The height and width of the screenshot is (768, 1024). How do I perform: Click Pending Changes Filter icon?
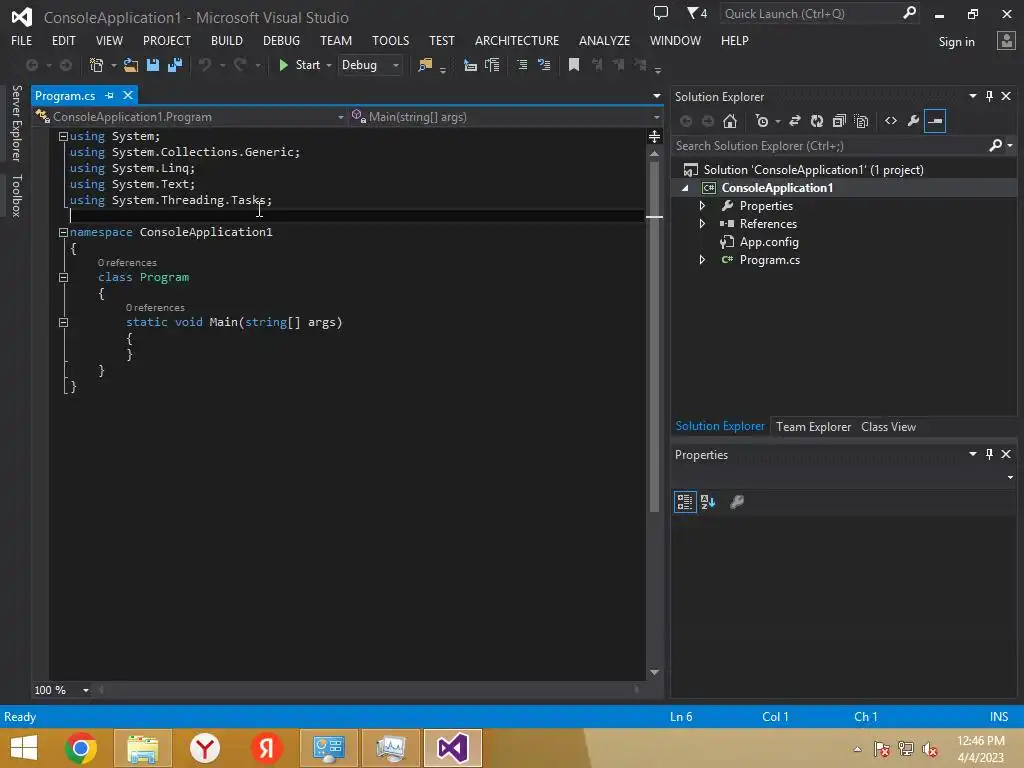761,121
